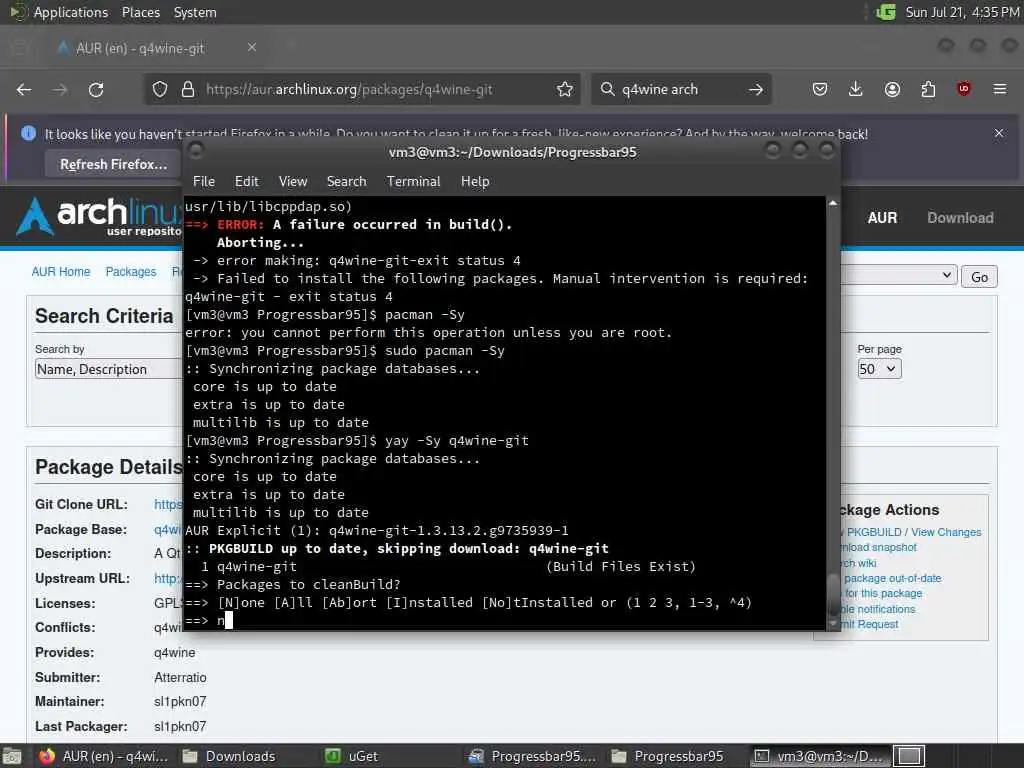Go back with the Firefox back arrow
Viewport: 1024px width, 768px height.
click(24, 89)
